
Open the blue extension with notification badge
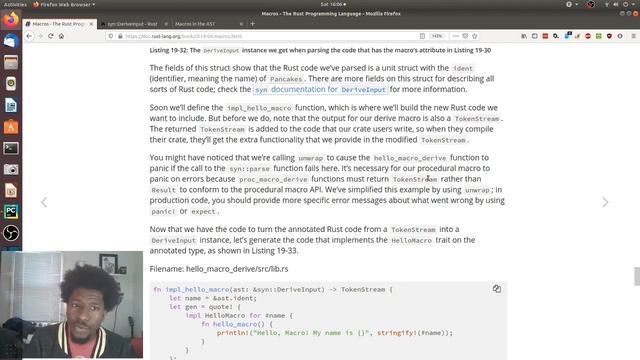pos(567,36)
